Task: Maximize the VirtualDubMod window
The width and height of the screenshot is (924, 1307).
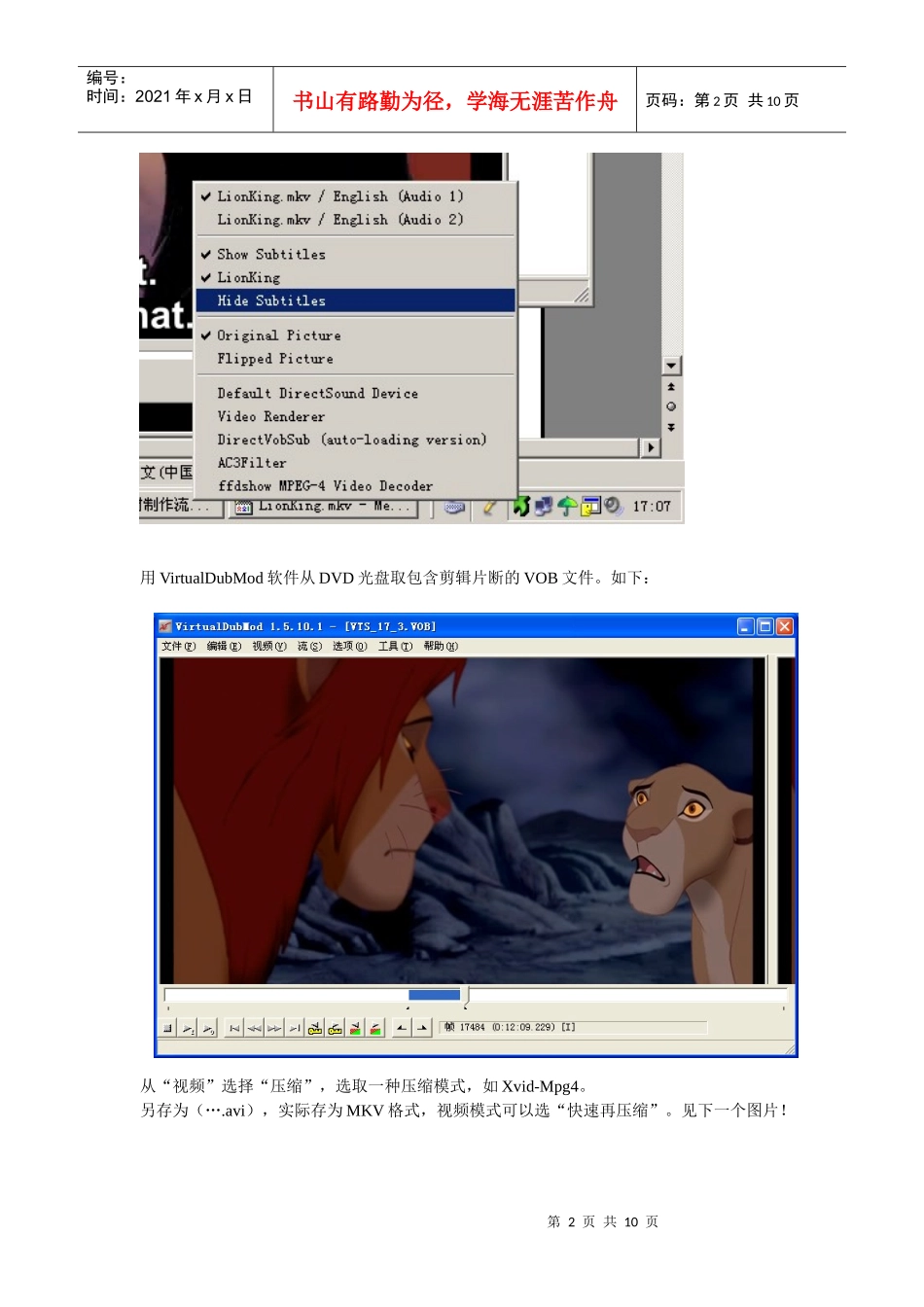Action: coord(764,626)
